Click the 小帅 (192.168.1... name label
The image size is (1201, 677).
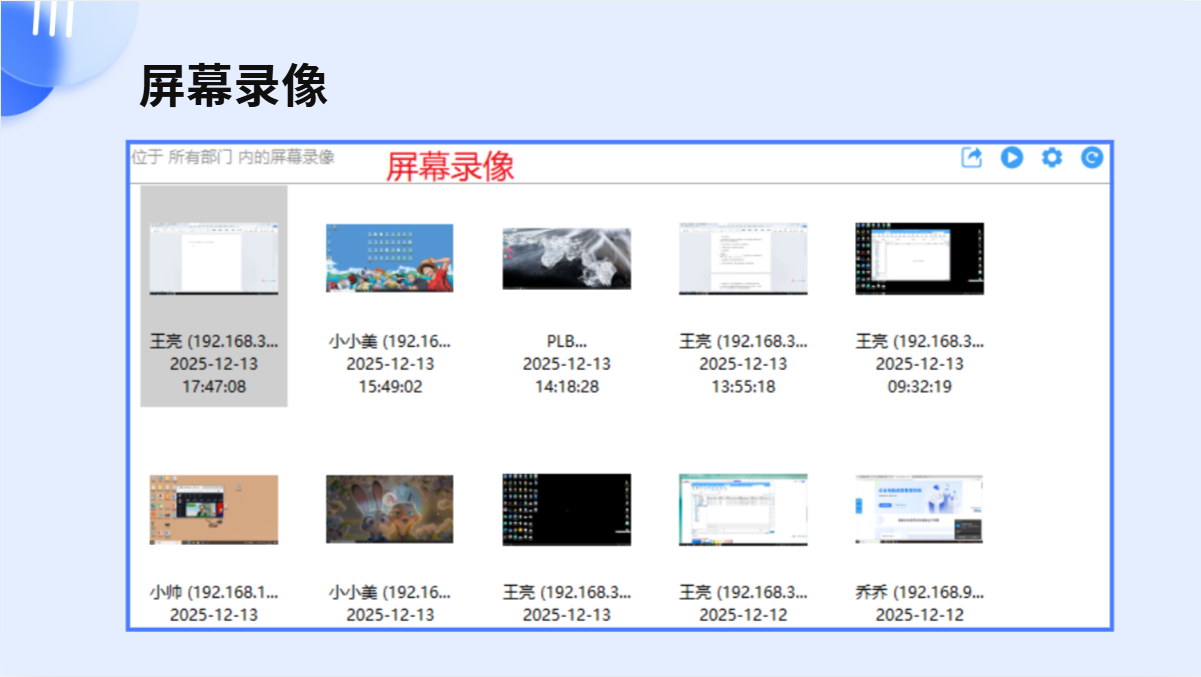(214, 592)
